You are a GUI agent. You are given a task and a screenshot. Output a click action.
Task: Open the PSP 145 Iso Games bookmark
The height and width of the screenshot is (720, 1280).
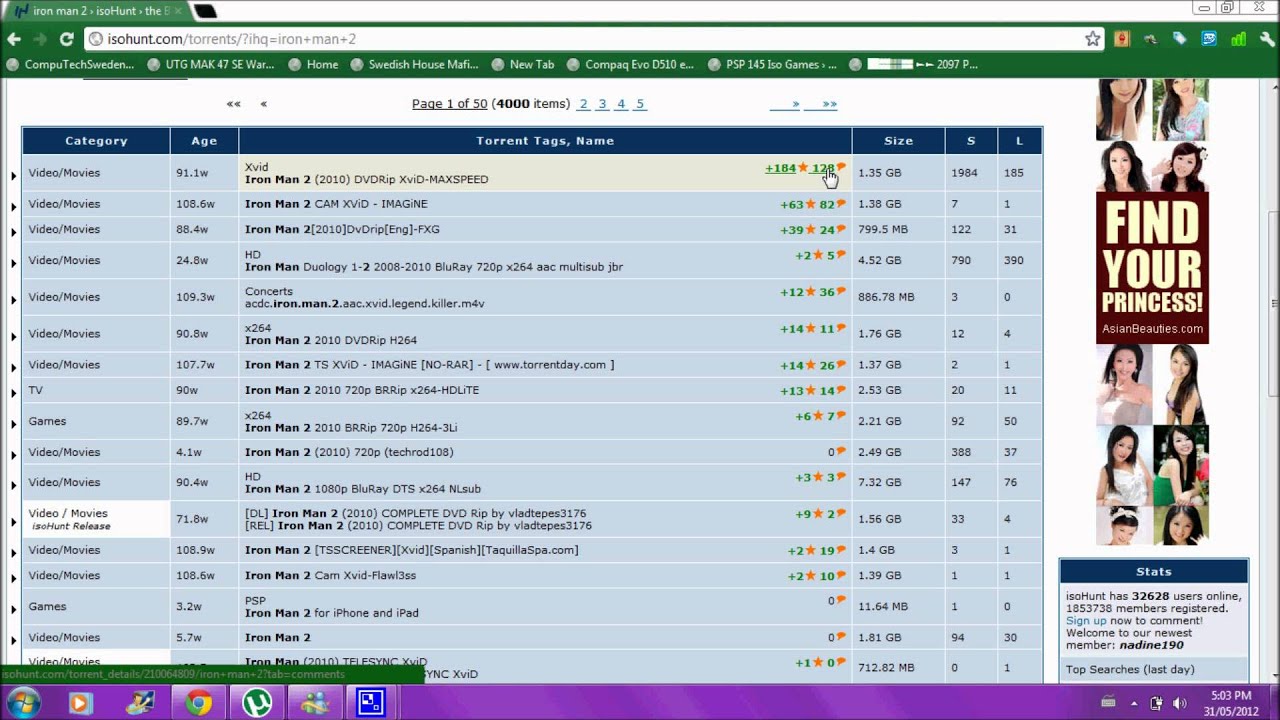772,64
